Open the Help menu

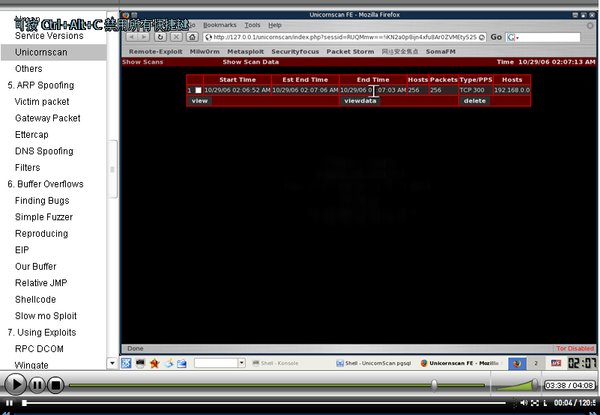click(275, 25)
